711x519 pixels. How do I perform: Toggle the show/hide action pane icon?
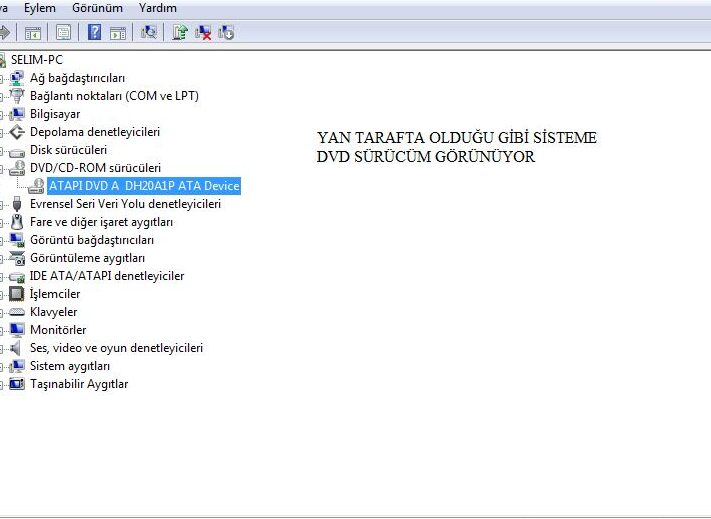pos(118,33)
